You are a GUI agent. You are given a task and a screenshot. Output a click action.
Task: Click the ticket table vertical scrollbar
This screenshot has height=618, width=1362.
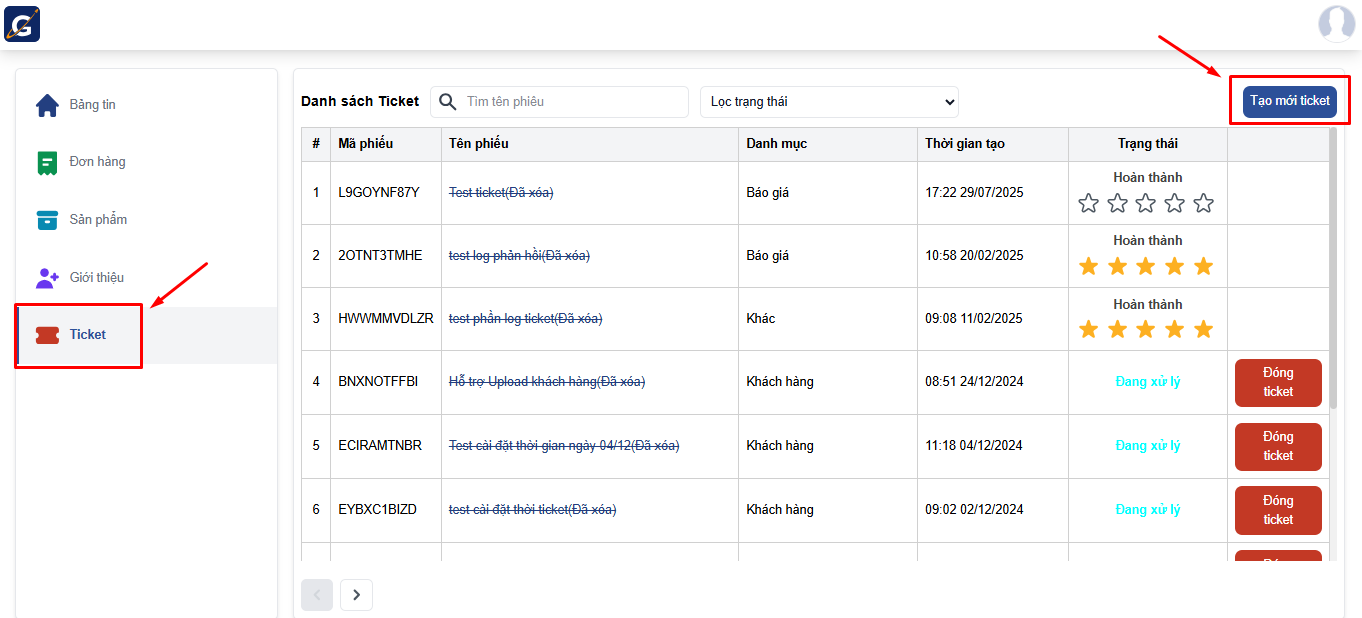(x=1332, y=270)
